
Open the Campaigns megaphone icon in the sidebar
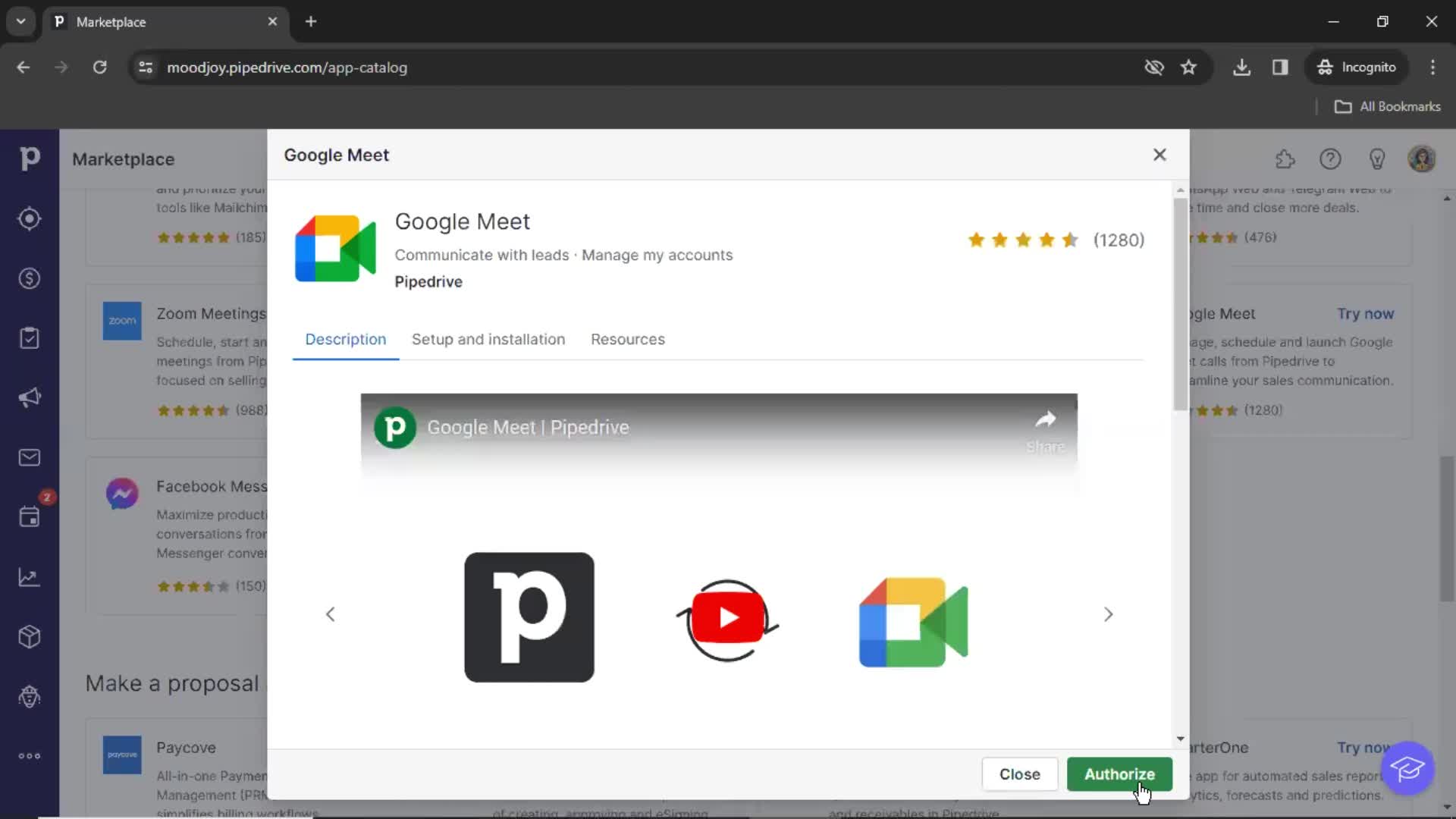click(30, 398)
